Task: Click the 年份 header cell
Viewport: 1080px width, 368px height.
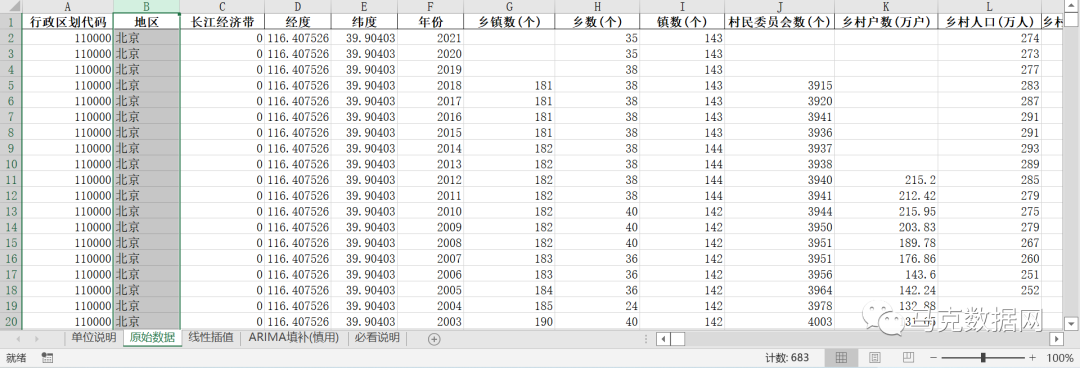Action: tap(430, 21)
